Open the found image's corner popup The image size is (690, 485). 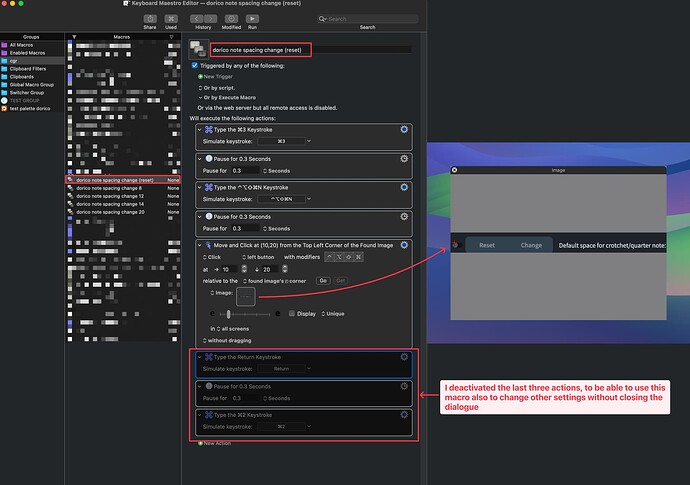tap(274, 281)
